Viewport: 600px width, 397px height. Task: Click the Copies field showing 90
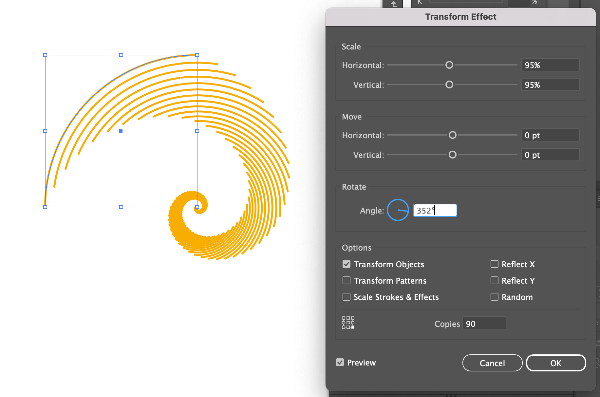(x=484, y=324)
